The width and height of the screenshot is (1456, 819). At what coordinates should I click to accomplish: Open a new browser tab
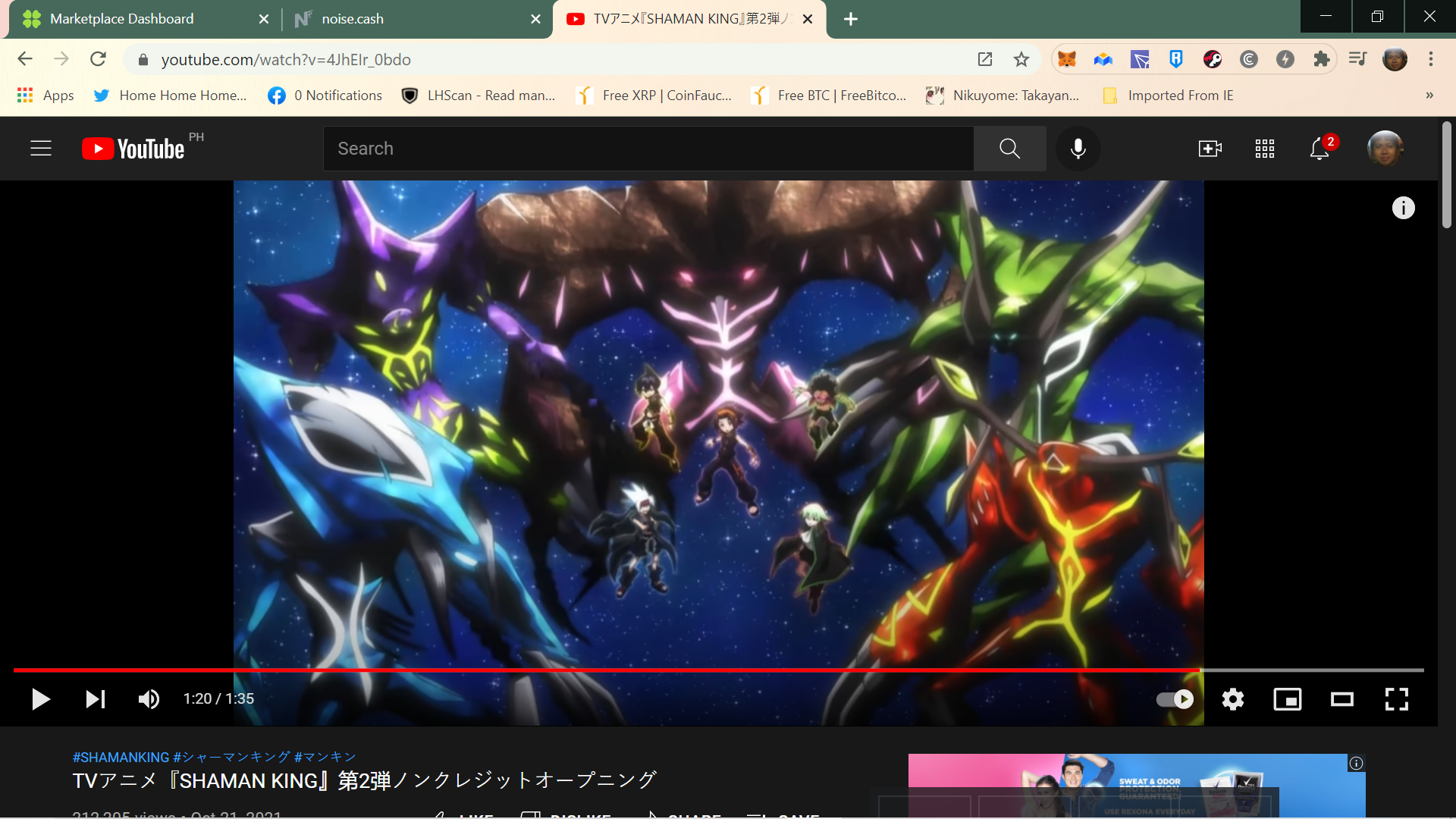[x=851, y=19]
